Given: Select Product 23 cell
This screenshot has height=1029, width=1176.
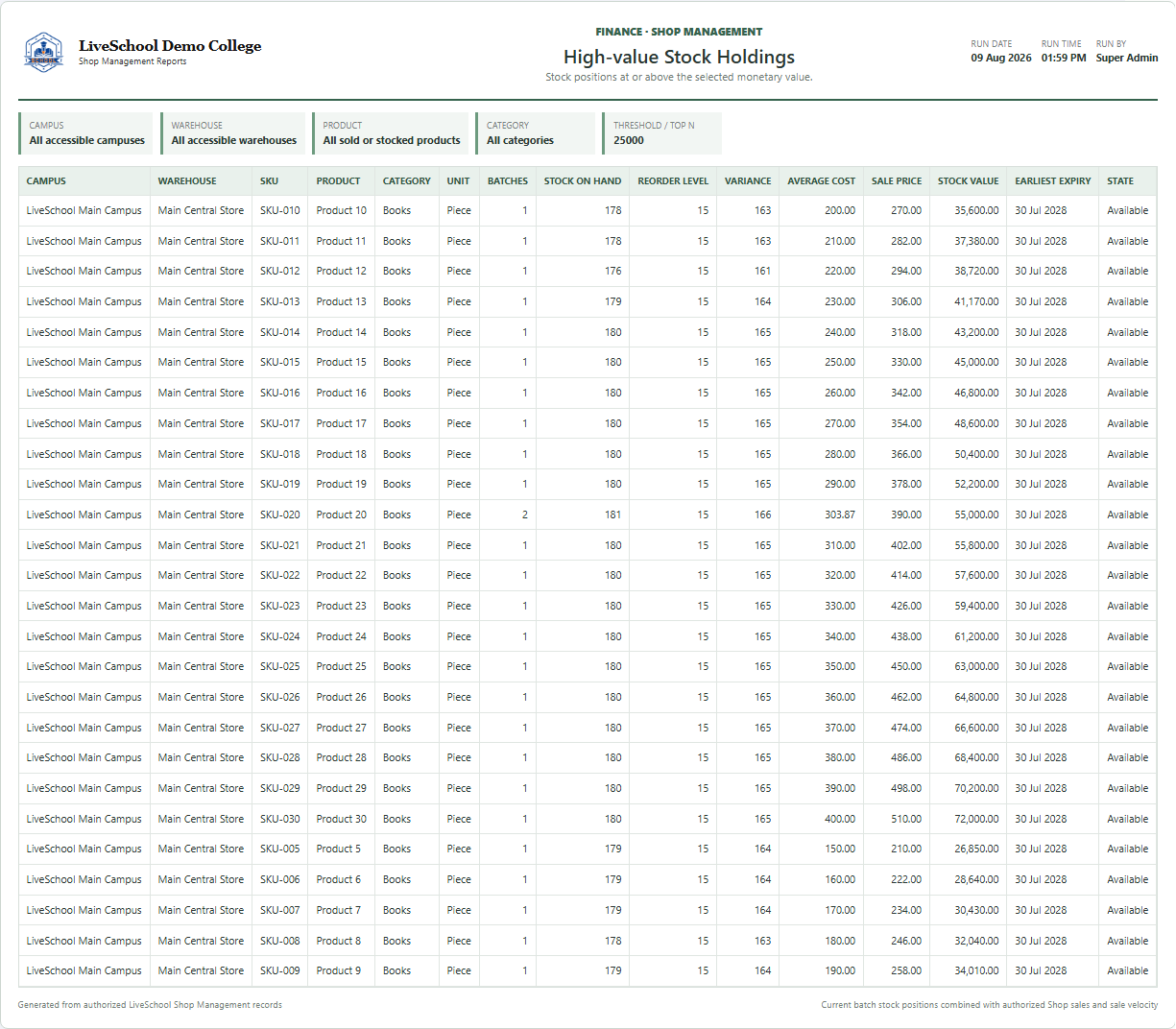Looking at the screenshot, I should point(341,606).
